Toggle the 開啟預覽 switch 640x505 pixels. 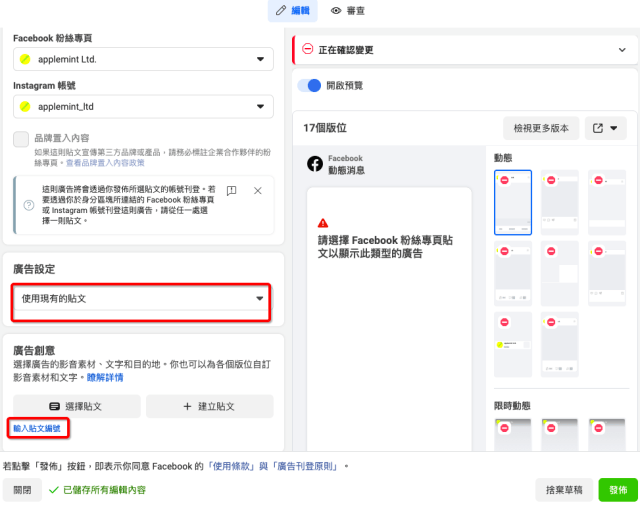309,85
